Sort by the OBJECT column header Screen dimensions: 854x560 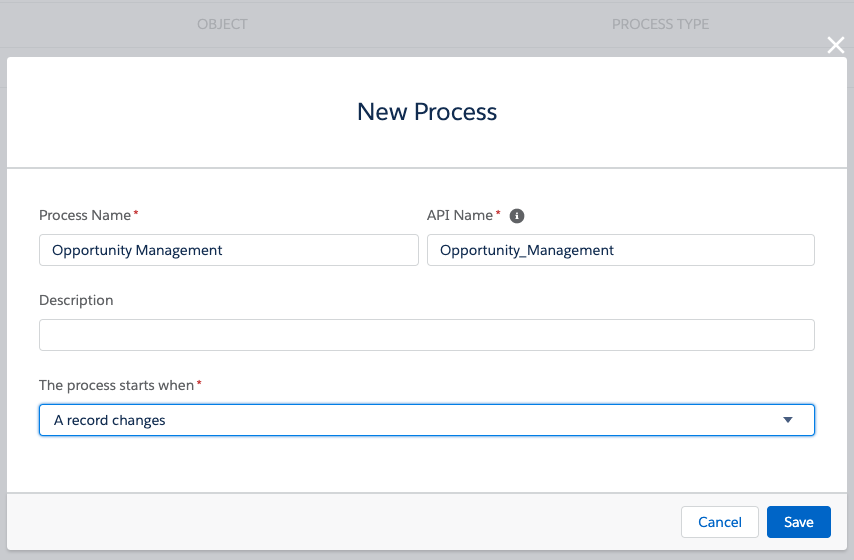(222, 24)
